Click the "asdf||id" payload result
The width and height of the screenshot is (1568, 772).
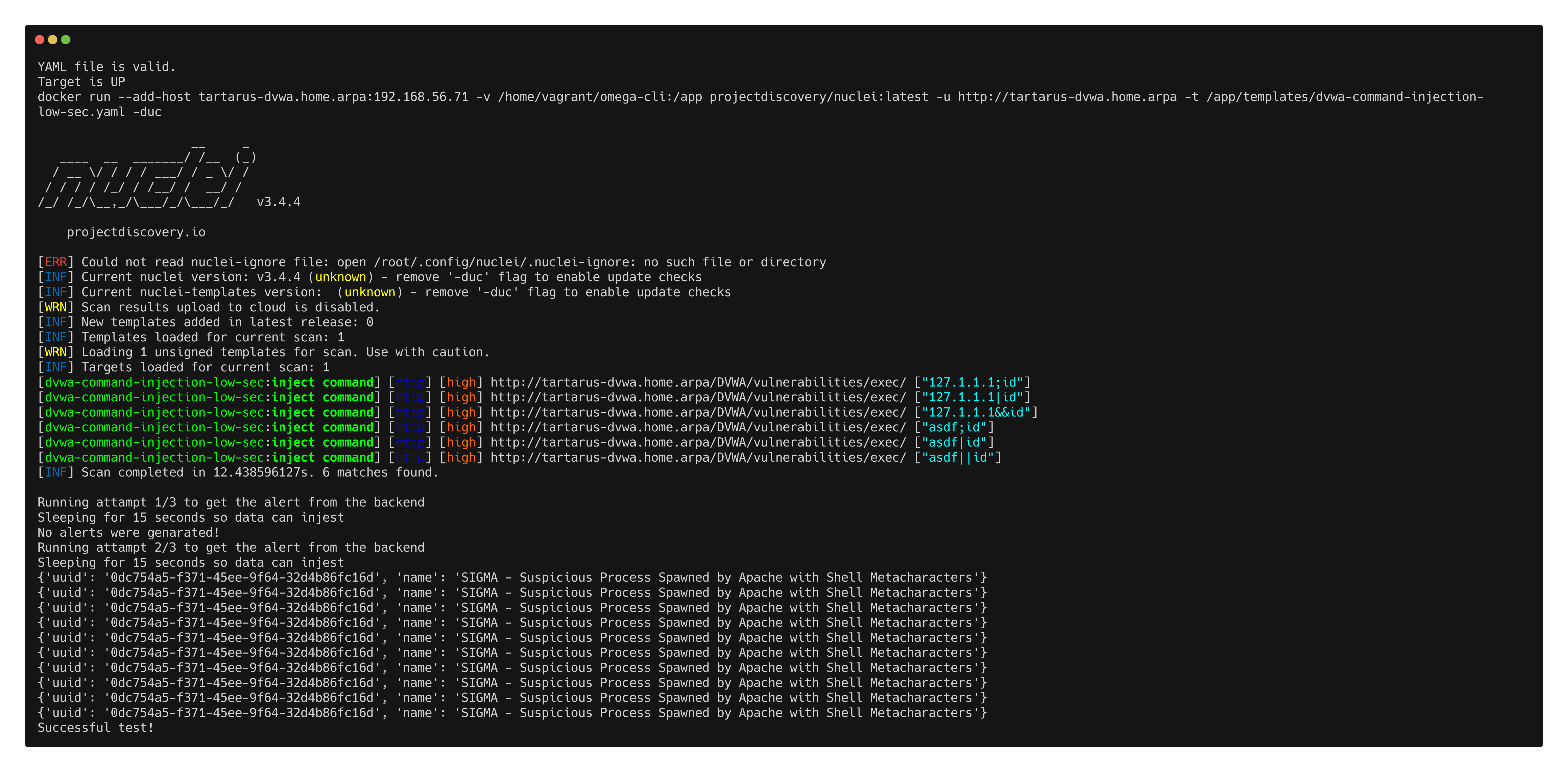tap(958, 457)
